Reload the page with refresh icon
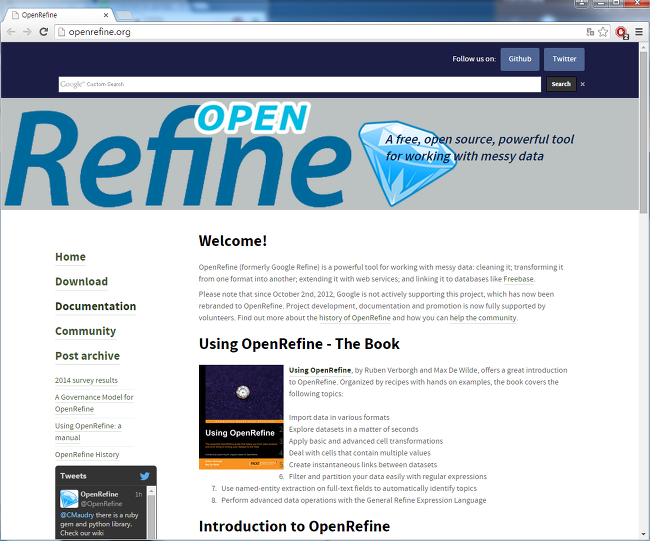Screen dimensions: 650x541 [x=44, y=32]
